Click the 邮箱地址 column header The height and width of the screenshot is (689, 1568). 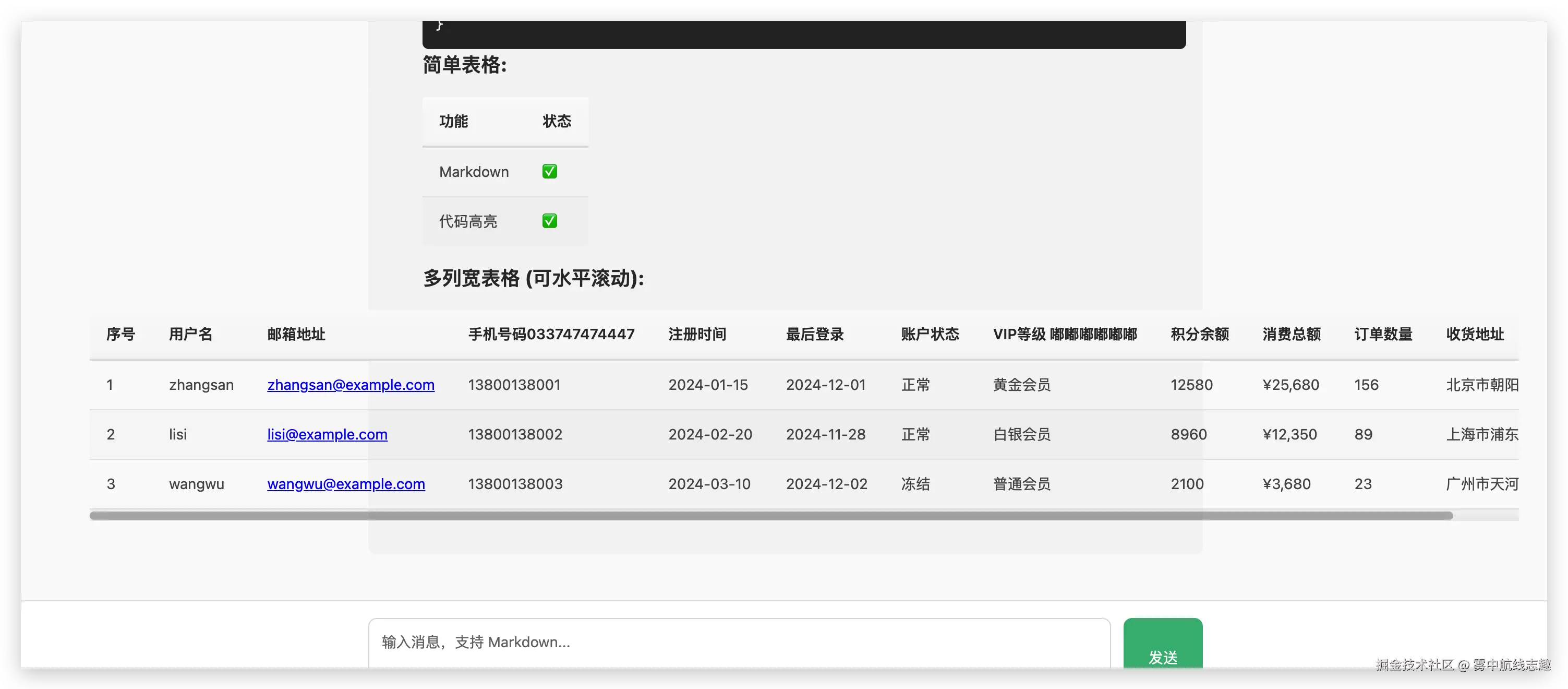[x=296, y=335]
